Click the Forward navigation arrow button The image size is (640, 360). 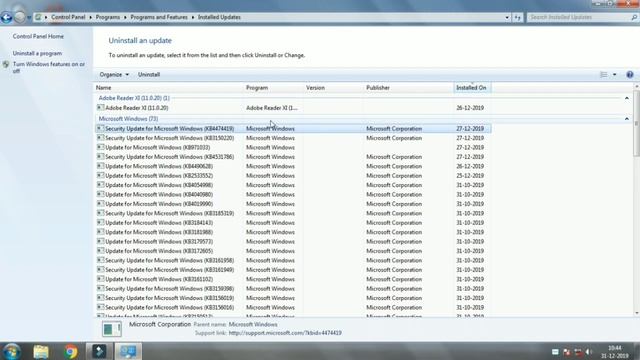19,17
